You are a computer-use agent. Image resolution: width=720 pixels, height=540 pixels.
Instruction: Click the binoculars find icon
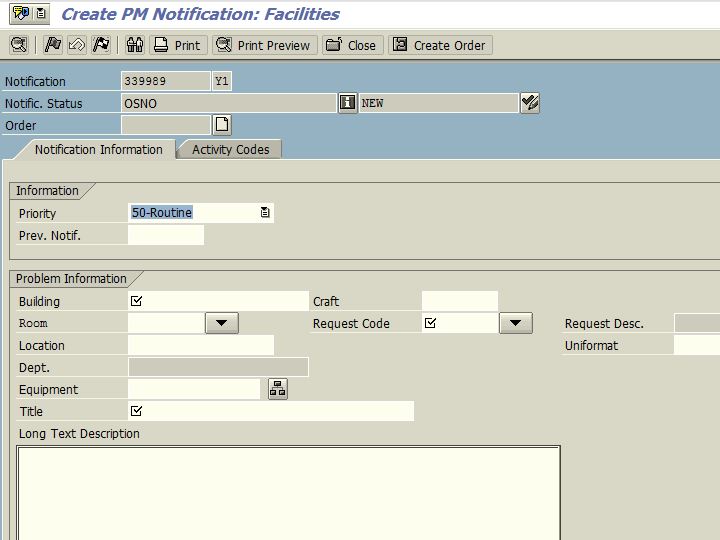(x=135, y=45)
